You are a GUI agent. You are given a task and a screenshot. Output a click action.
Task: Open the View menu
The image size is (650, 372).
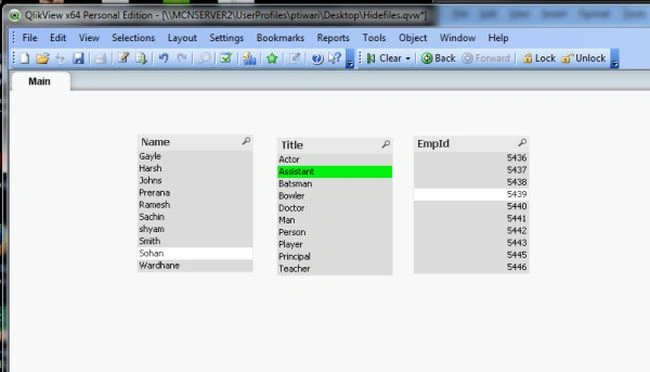(89, 38)
